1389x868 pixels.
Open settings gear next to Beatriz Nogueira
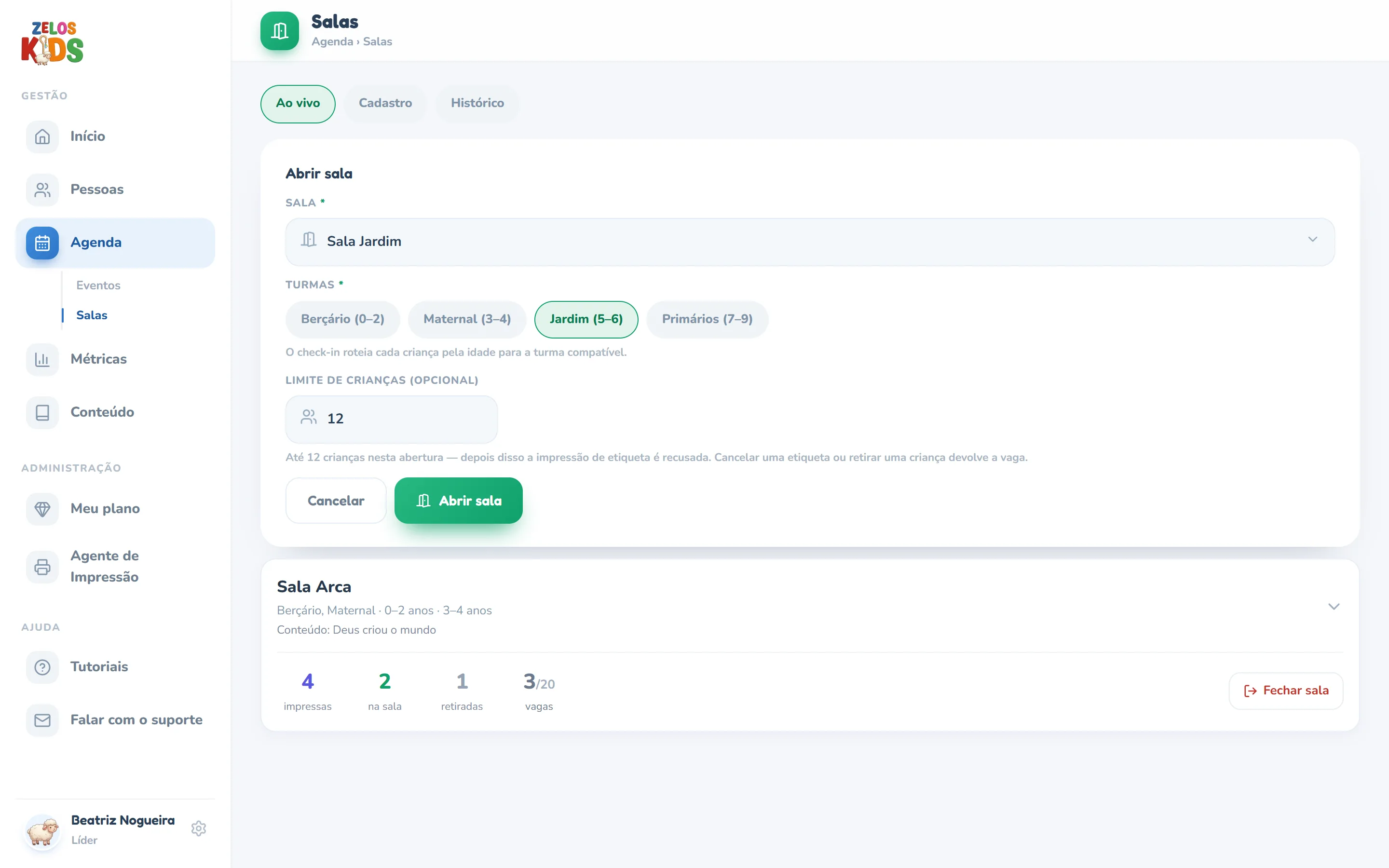[199, 828]
